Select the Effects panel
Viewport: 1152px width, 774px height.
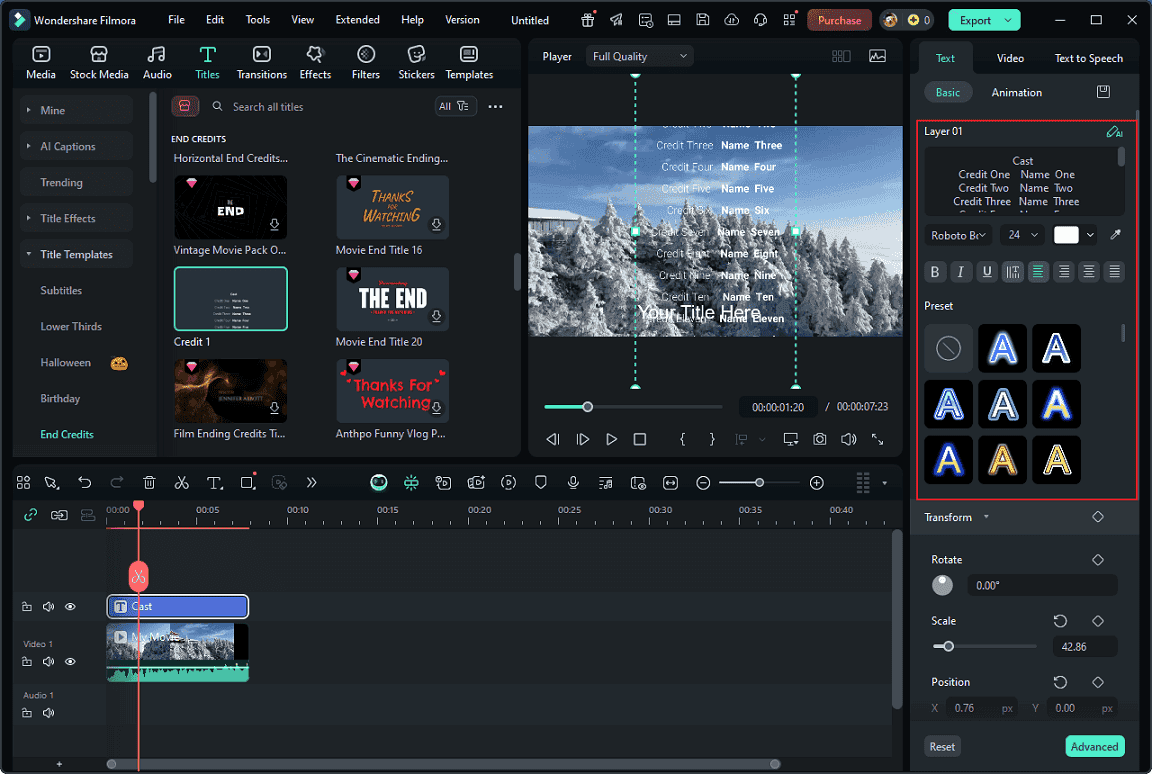point(315,60)
